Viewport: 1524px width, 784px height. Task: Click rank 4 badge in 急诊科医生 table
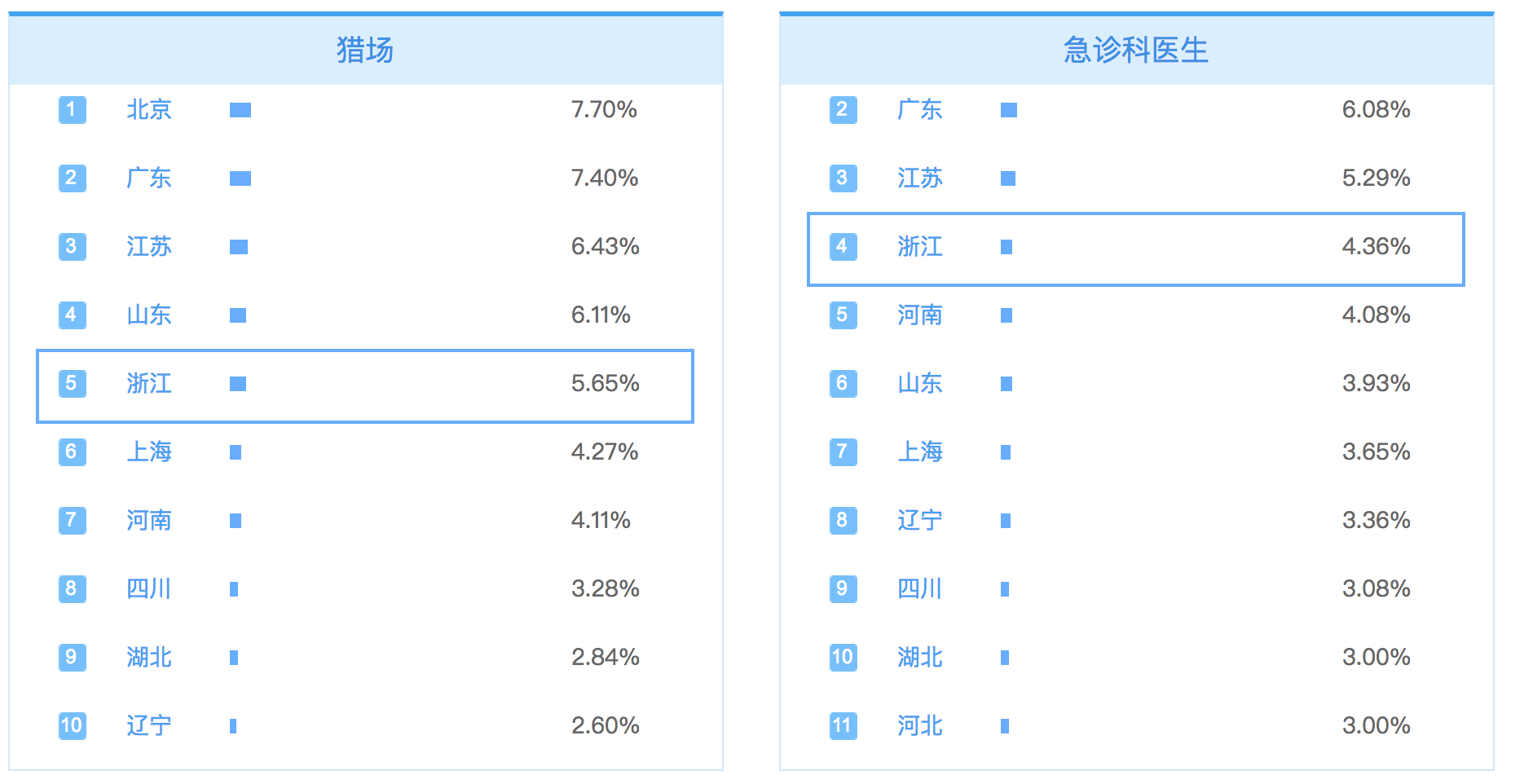tap(843, 246)
